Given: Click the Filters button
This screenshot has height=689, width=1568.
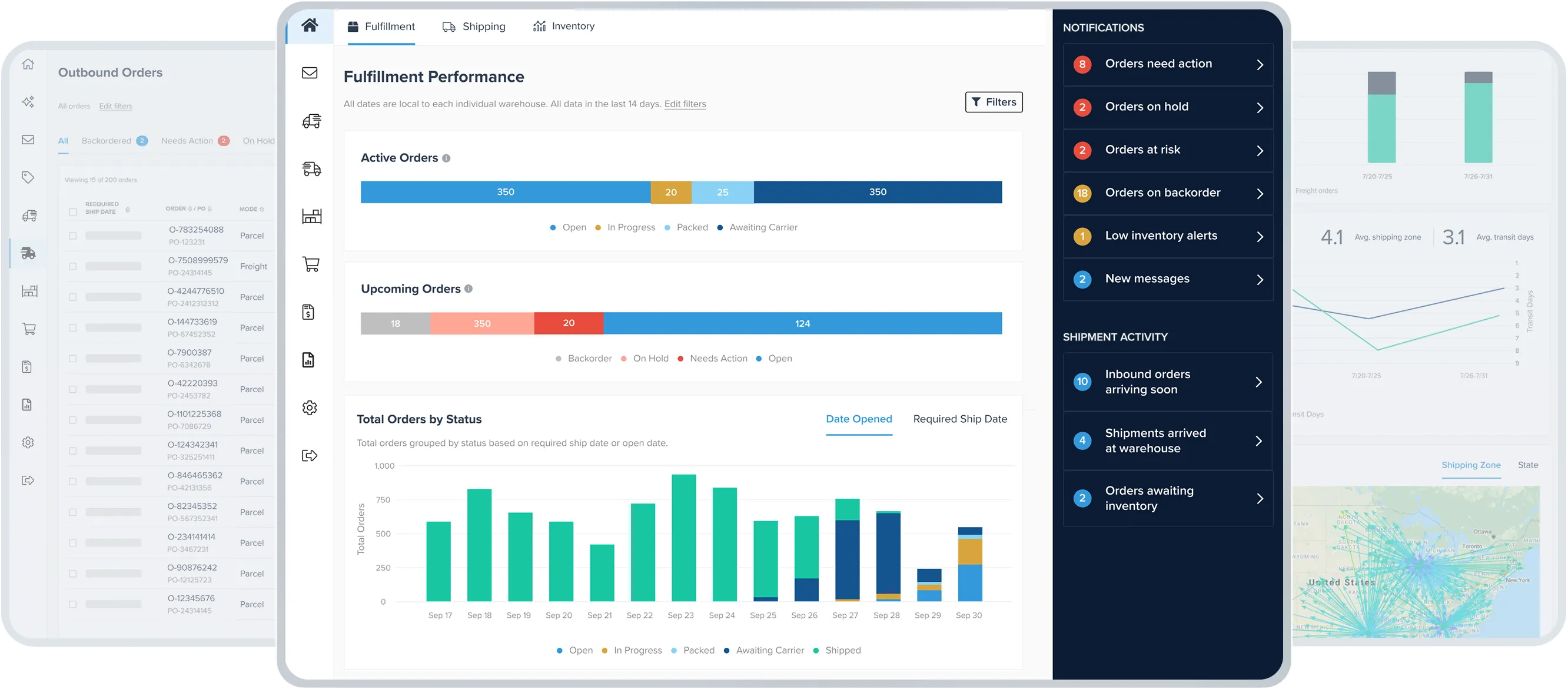Looking at the screenshot, I should tap(994, 102).
